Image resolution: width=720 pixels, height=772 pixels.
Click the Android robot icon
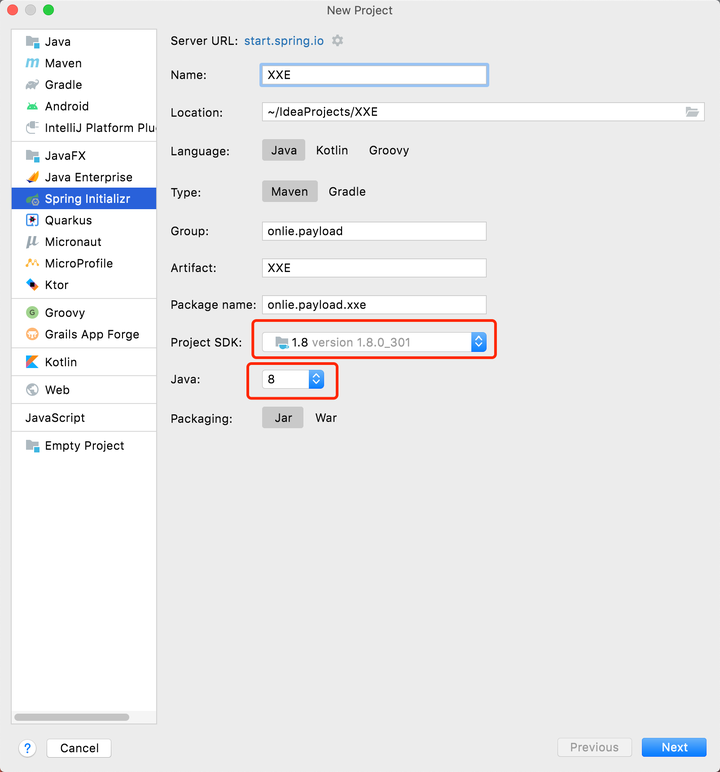pos(33,106)
